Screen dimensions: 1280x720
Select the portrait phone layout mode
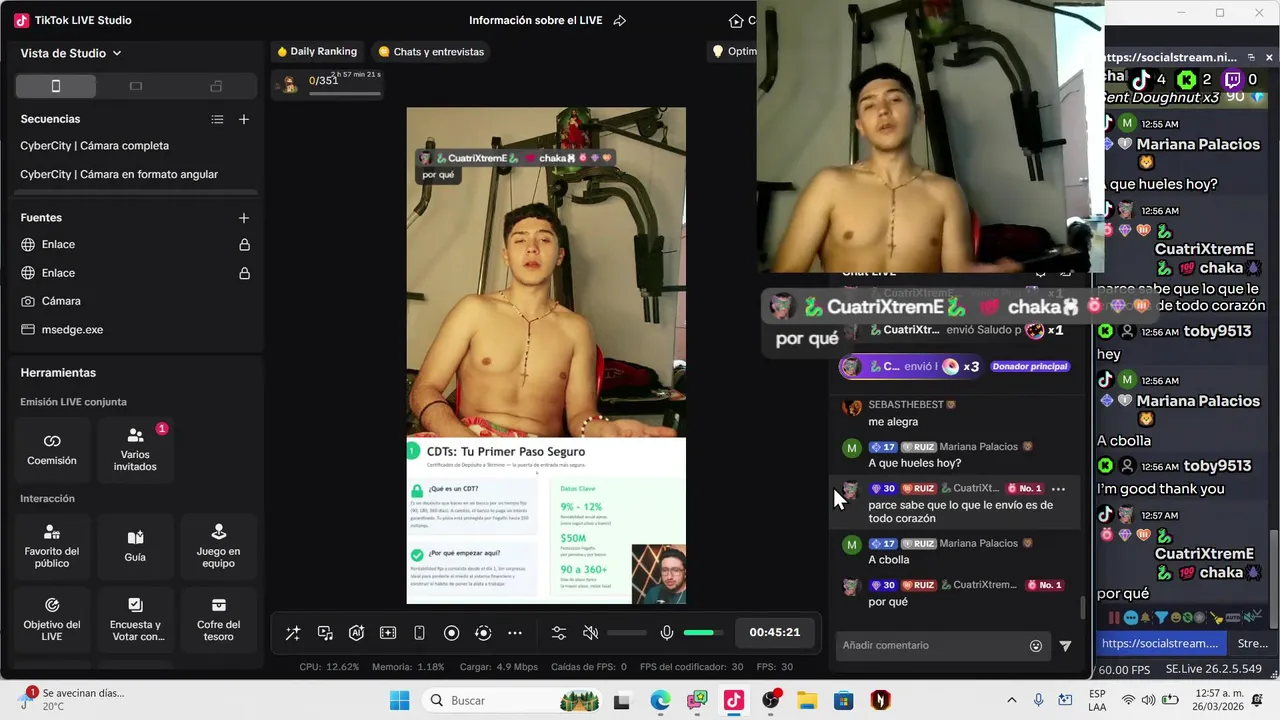pyautogui.click(x=56, y=86)
